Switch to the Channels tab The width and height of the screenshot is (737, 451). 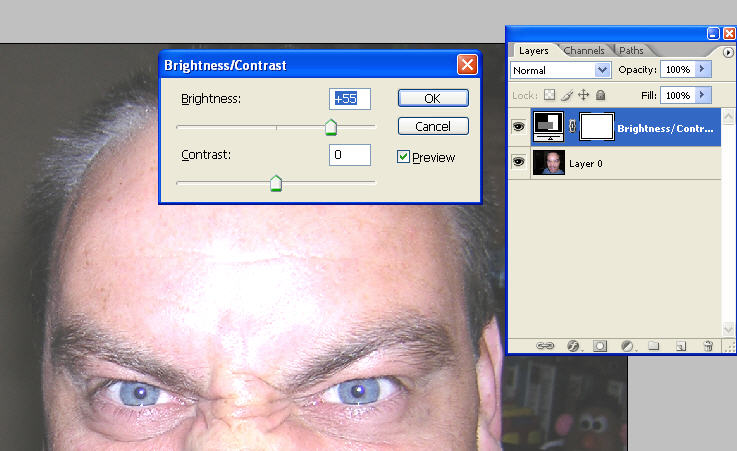584,50
